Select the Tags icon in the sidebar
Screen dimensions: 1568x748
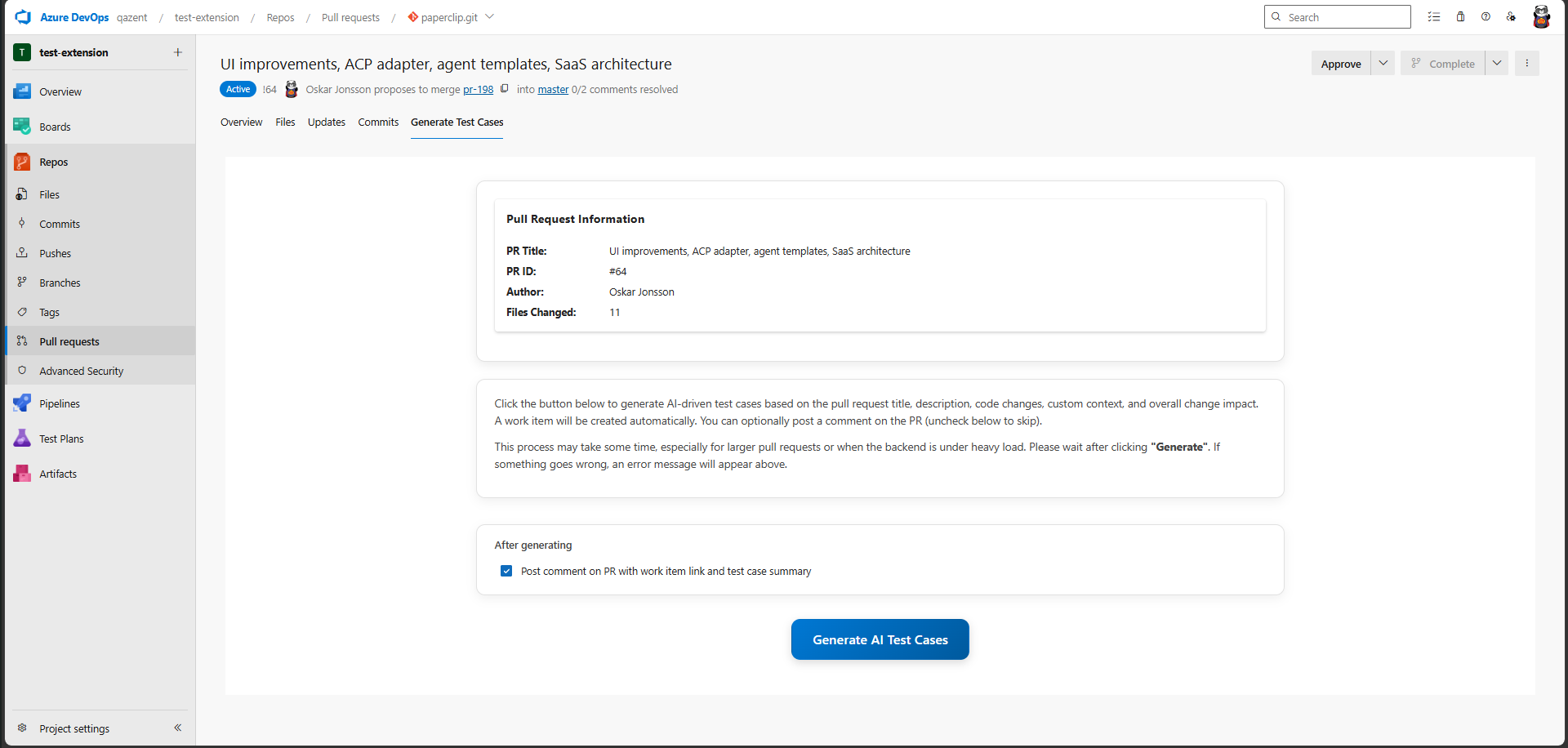point(21,312)
